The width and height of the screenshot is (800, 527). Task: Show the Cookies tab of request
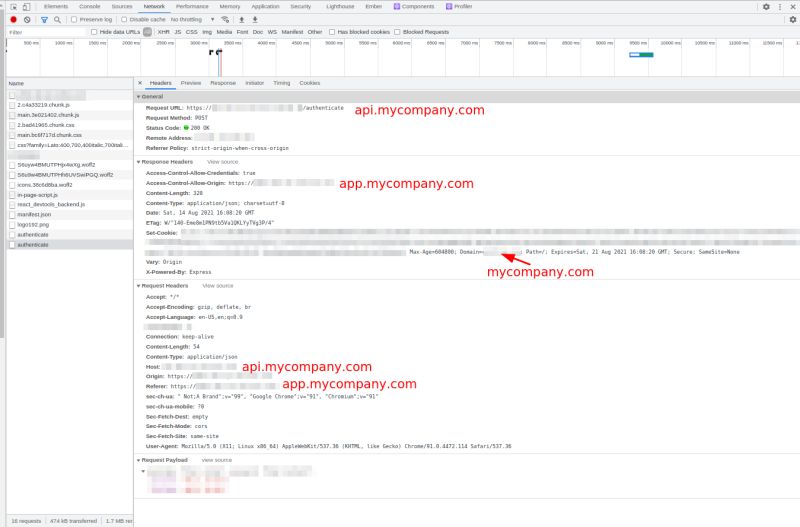coord(310,83)
